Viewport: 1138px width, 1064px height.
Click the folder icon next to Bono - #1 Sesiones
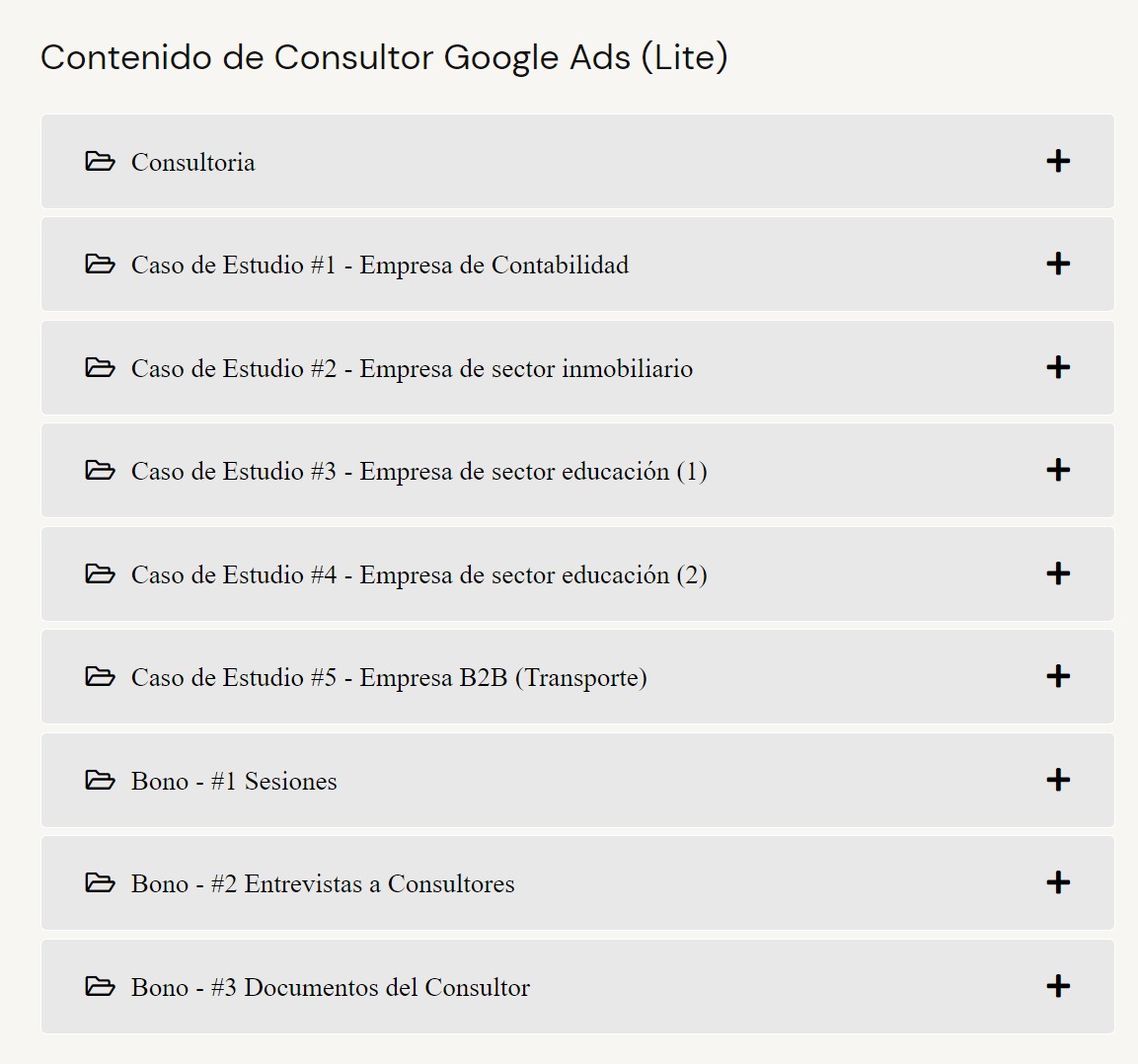point(100,780)
